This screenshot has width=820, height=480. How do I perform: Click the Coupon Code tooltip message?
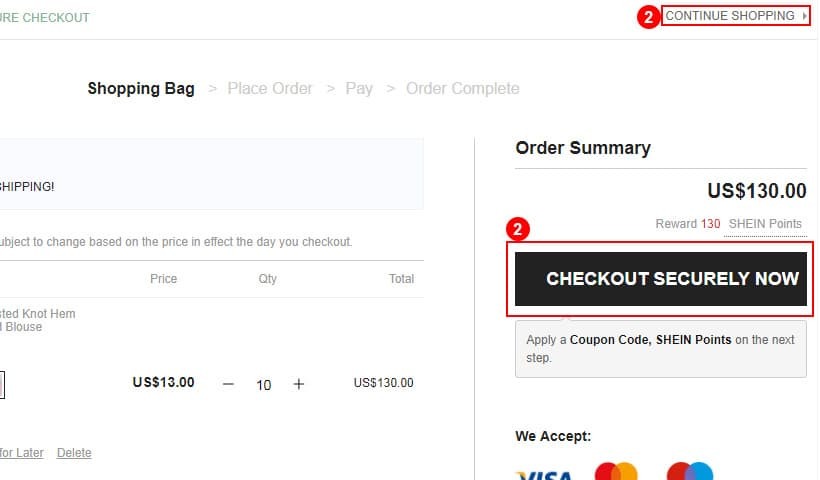[x=660, y=349]
